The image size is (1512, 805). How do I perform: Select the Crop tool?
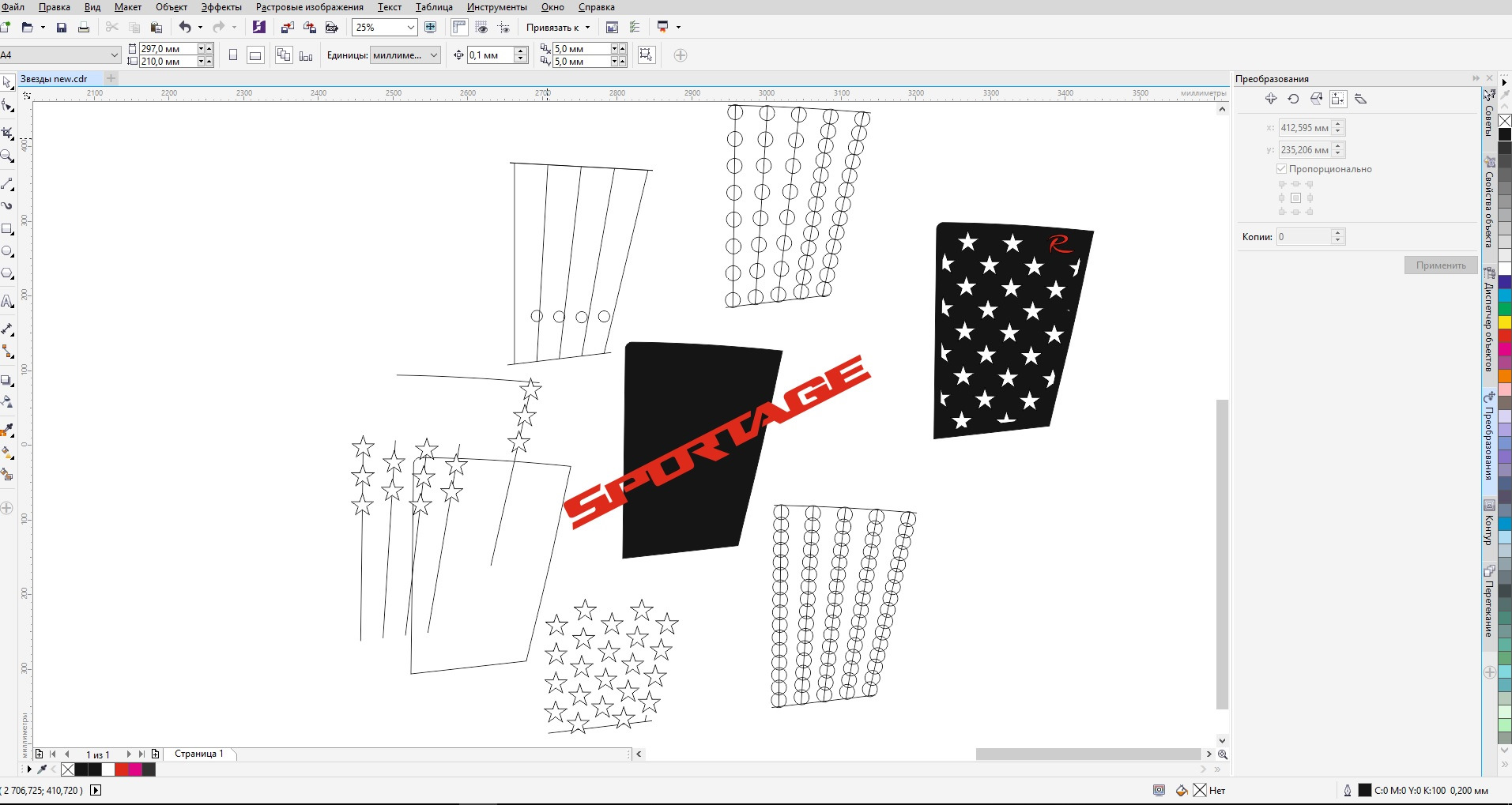click(7, 133)
